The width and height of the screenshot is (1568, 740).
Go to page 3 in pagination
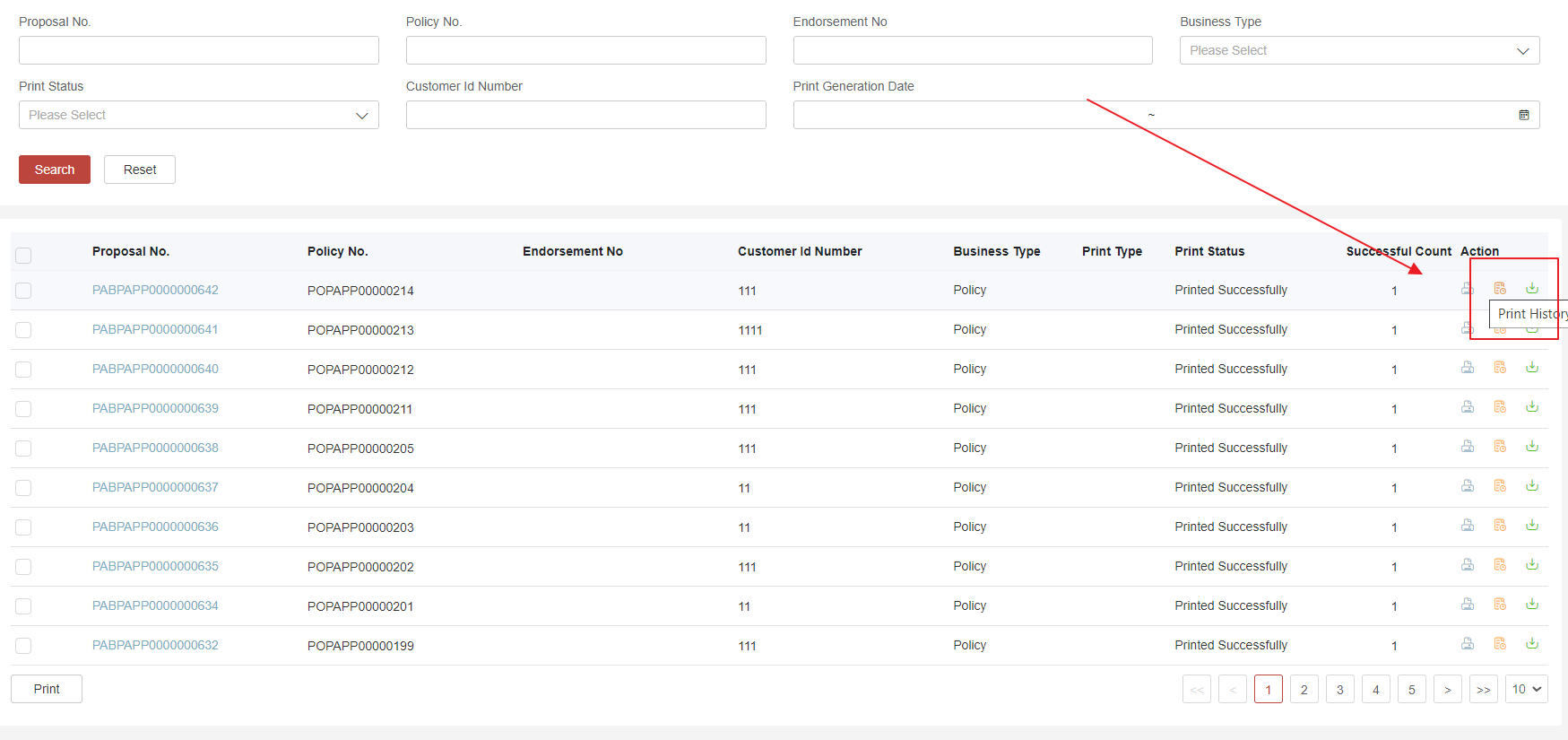pyautogui.click(x=1339, y=689)
